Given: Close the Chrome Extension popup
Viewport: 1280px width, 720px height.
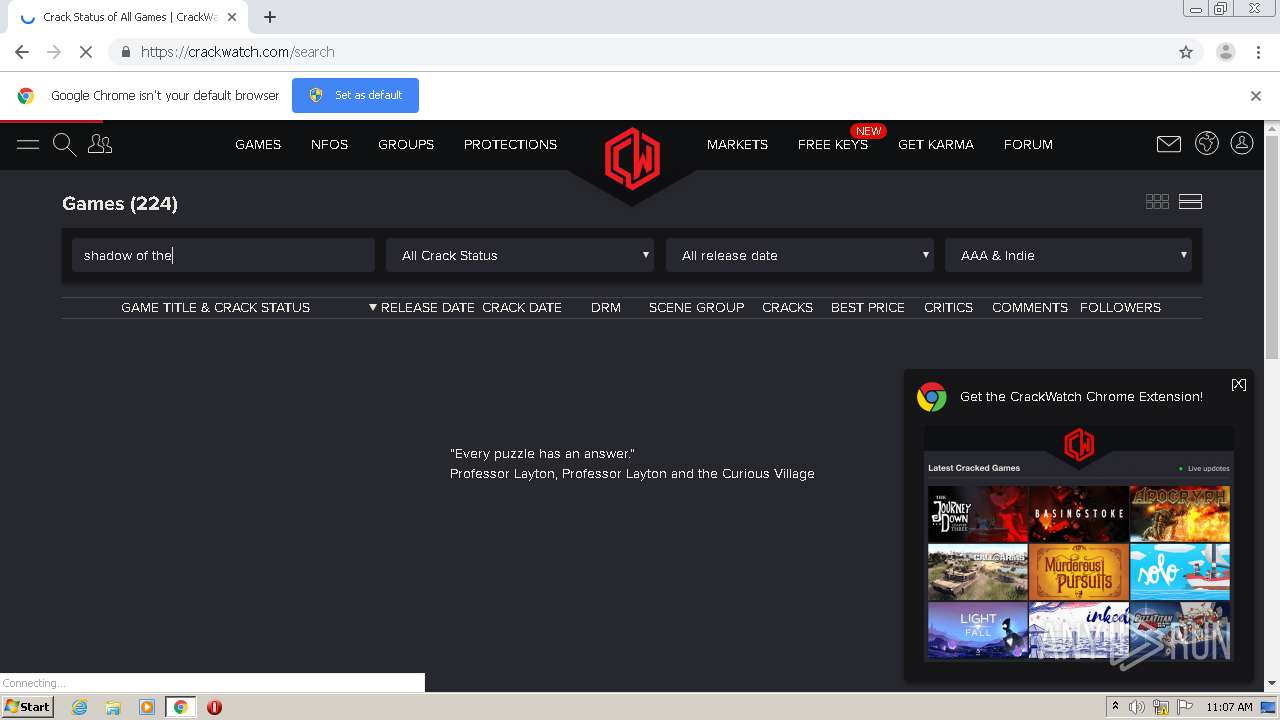Looking at the screenshot, I should 1239,384.
